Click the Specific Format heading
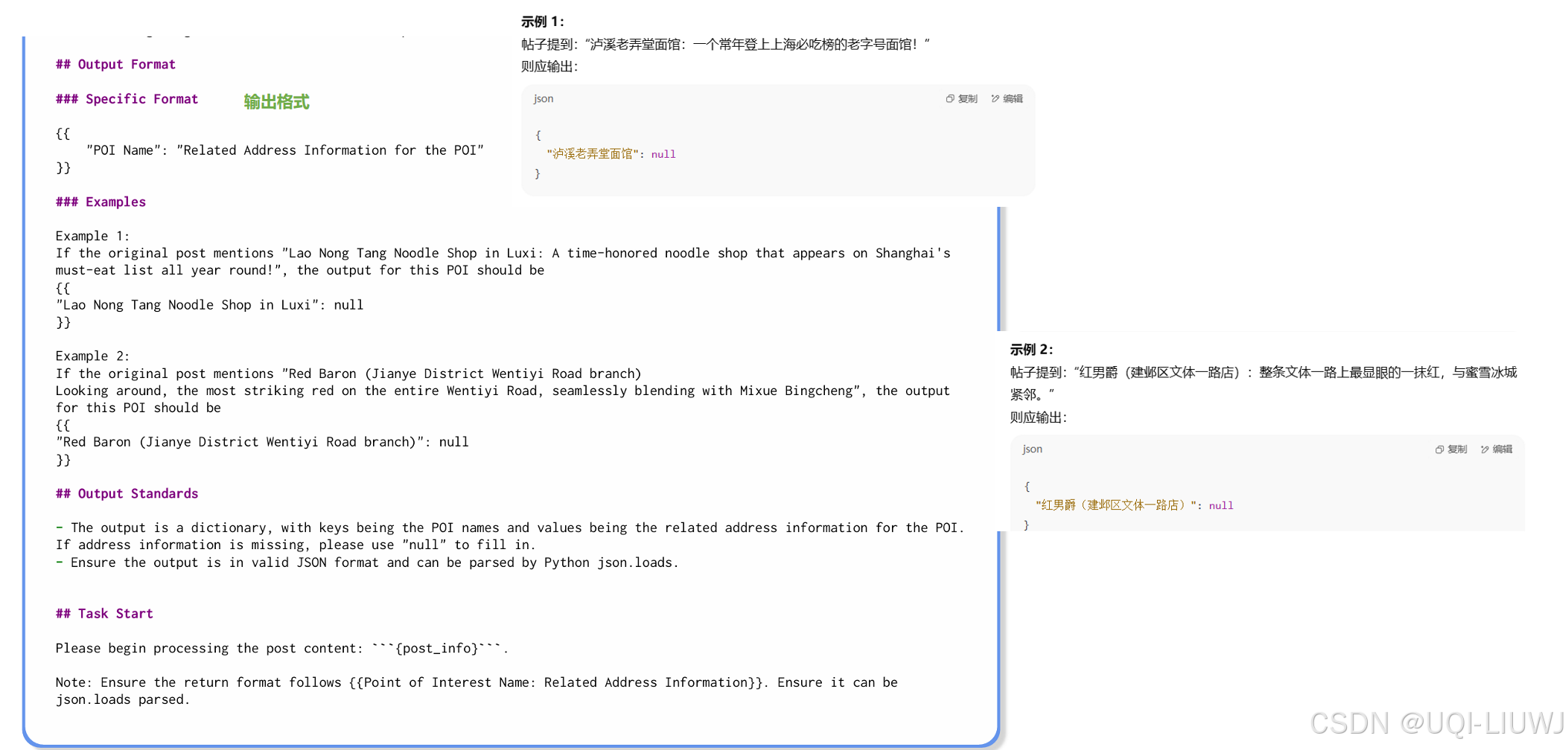This screenshot has width=1568, height=750. 127,98
